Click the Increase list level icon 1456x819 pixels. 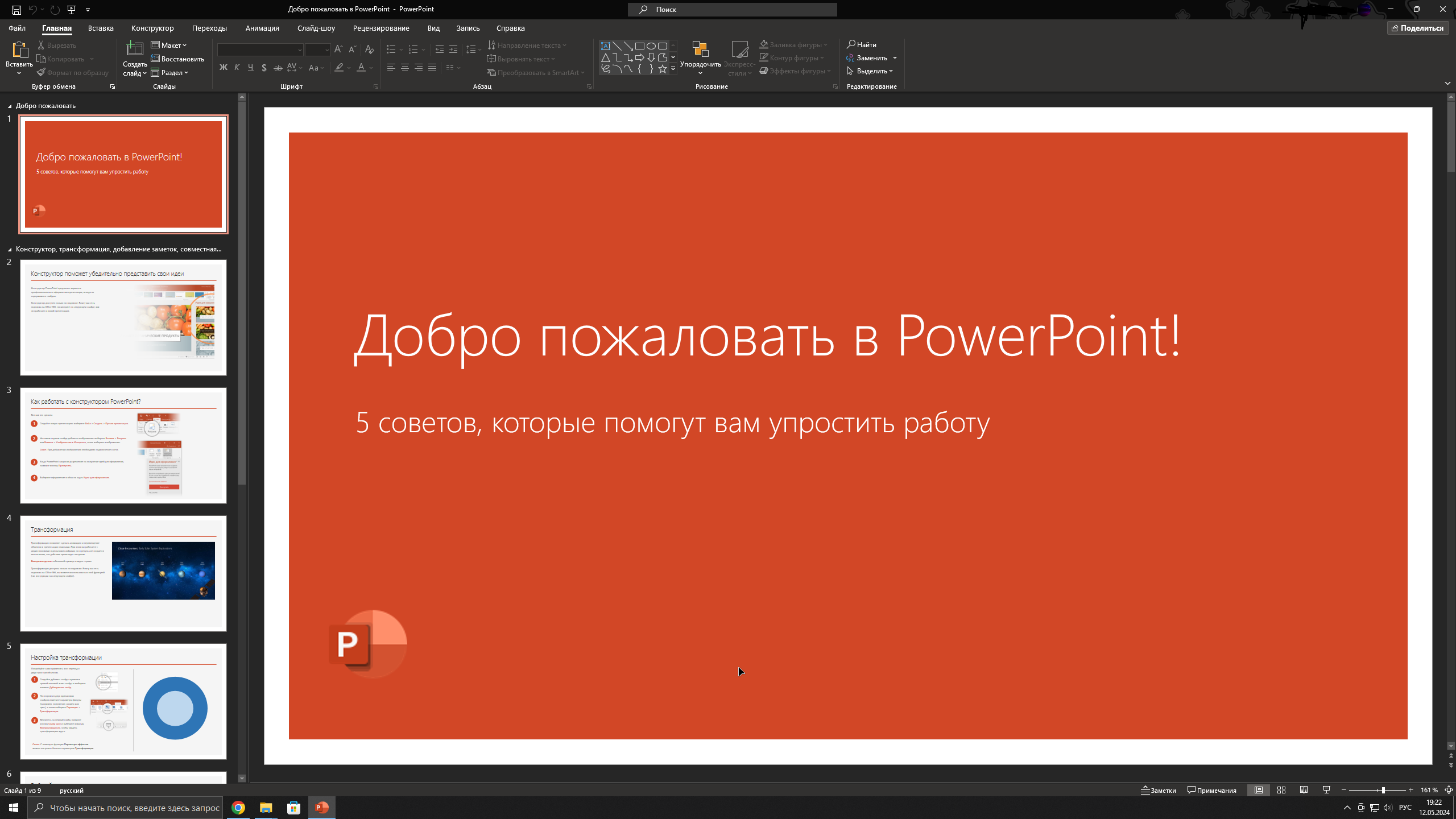pyautogui.click(x=453, y=50)
